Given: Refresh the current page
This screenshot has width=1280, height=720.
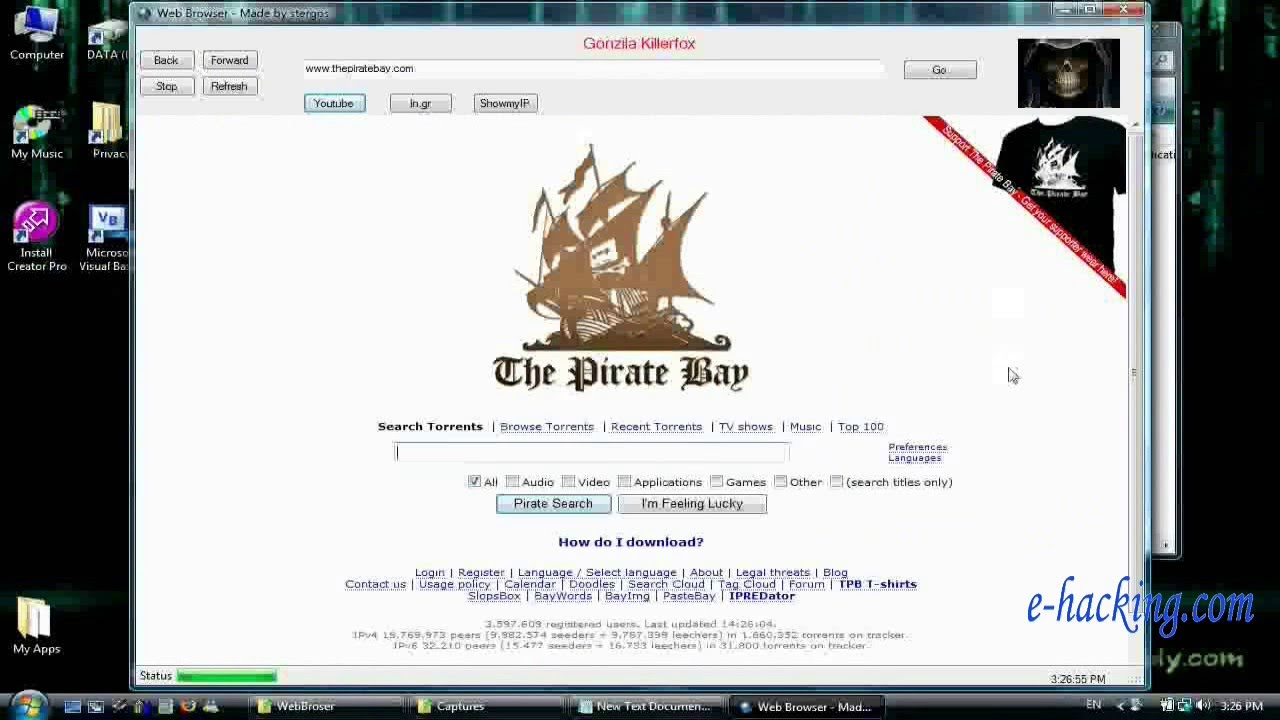Looking at the screenshot, I should (x=229, y=87).
